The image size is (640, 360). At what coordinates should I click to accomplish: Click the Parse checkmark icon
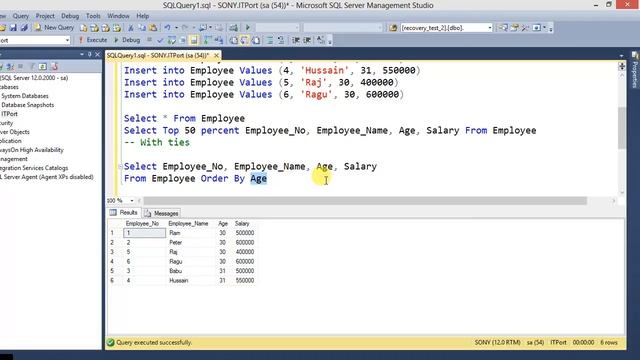[160, 40]
